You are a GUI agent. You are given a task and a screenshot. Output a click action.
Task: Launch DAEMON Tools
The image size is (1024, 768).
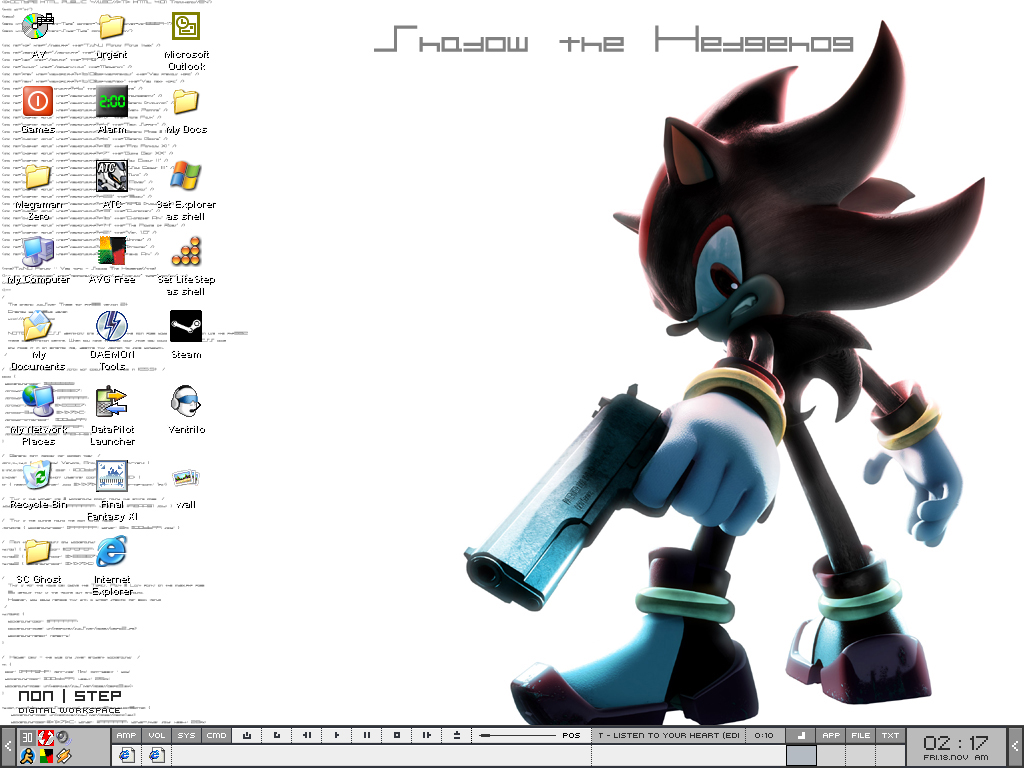click(112, 327)
